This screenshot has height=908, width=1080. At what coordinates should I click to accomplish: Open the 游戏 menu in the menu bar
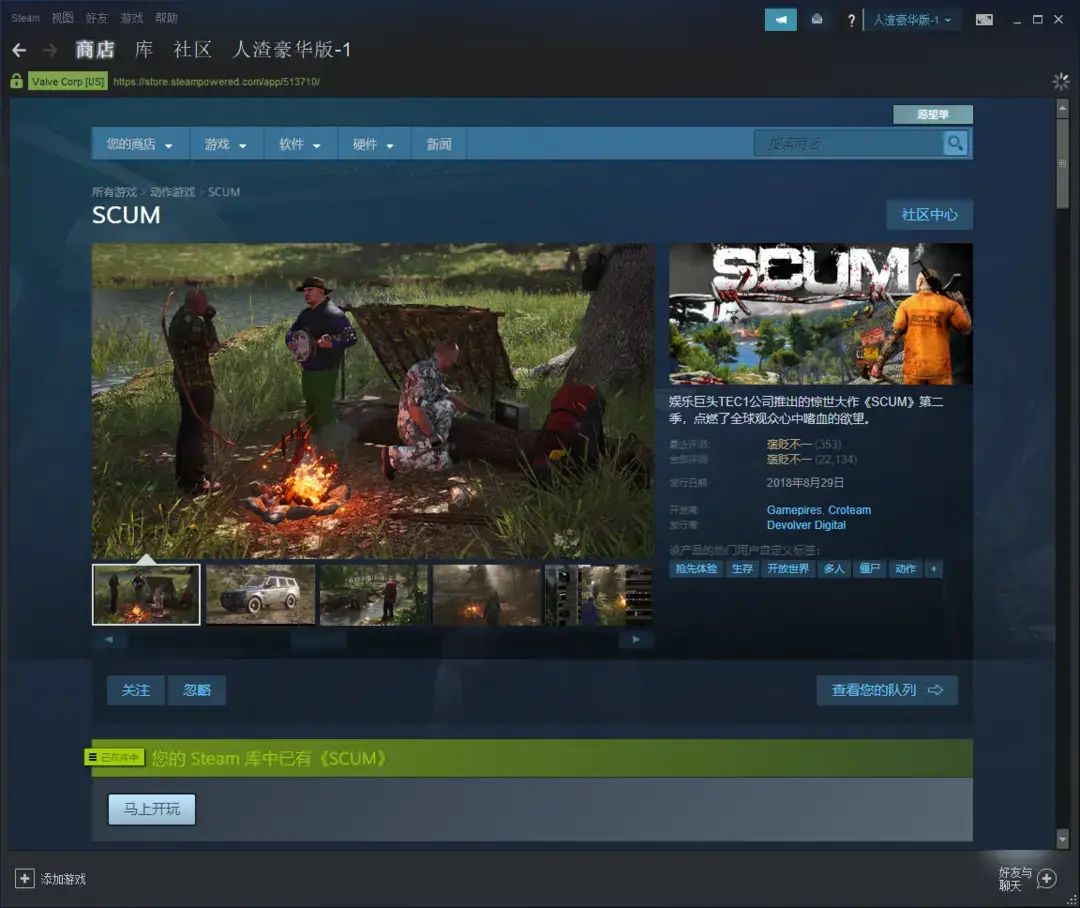point(132,18)
